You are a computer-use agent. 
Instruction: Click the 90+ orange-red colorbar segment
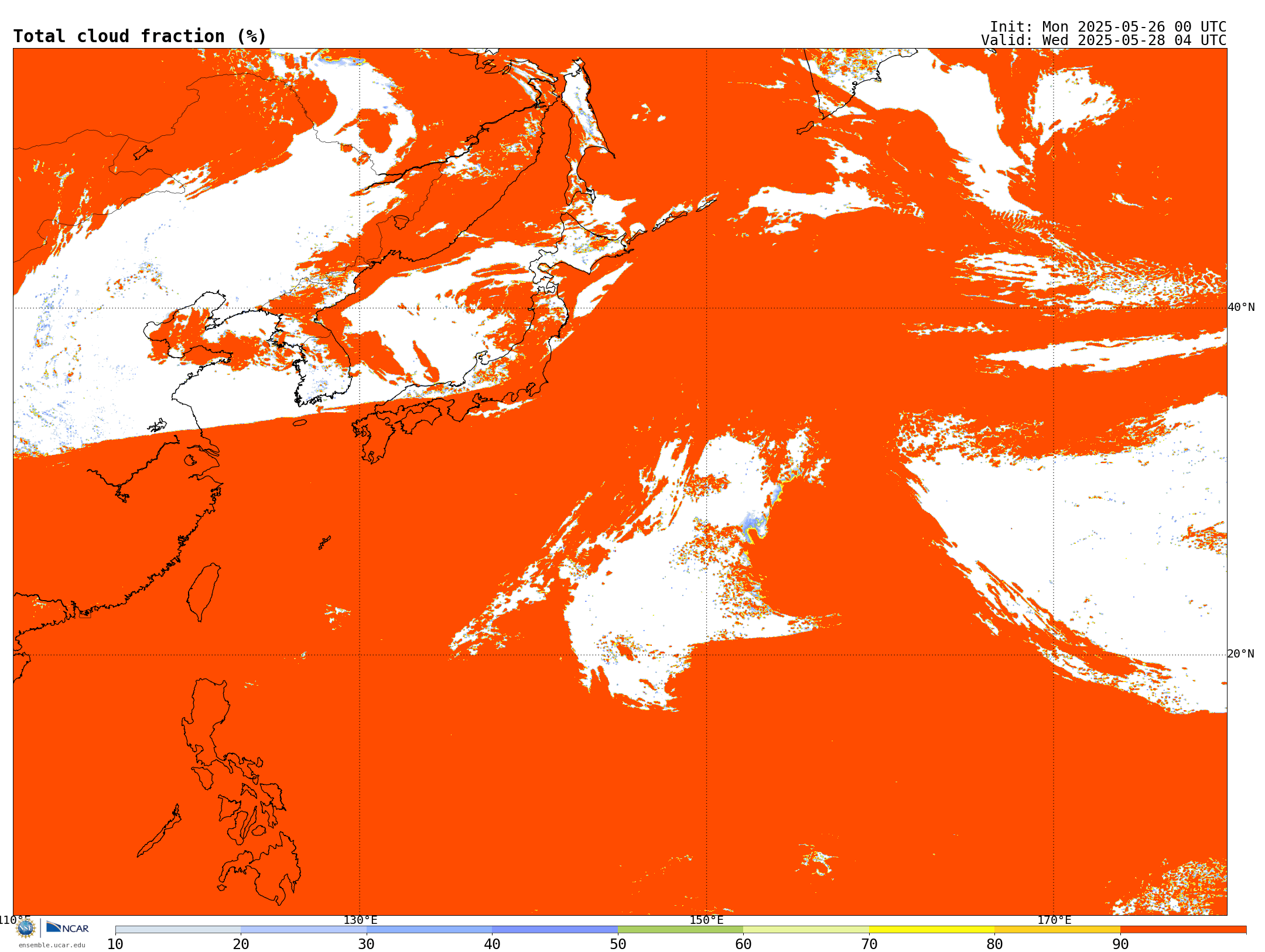[1183, 930]
